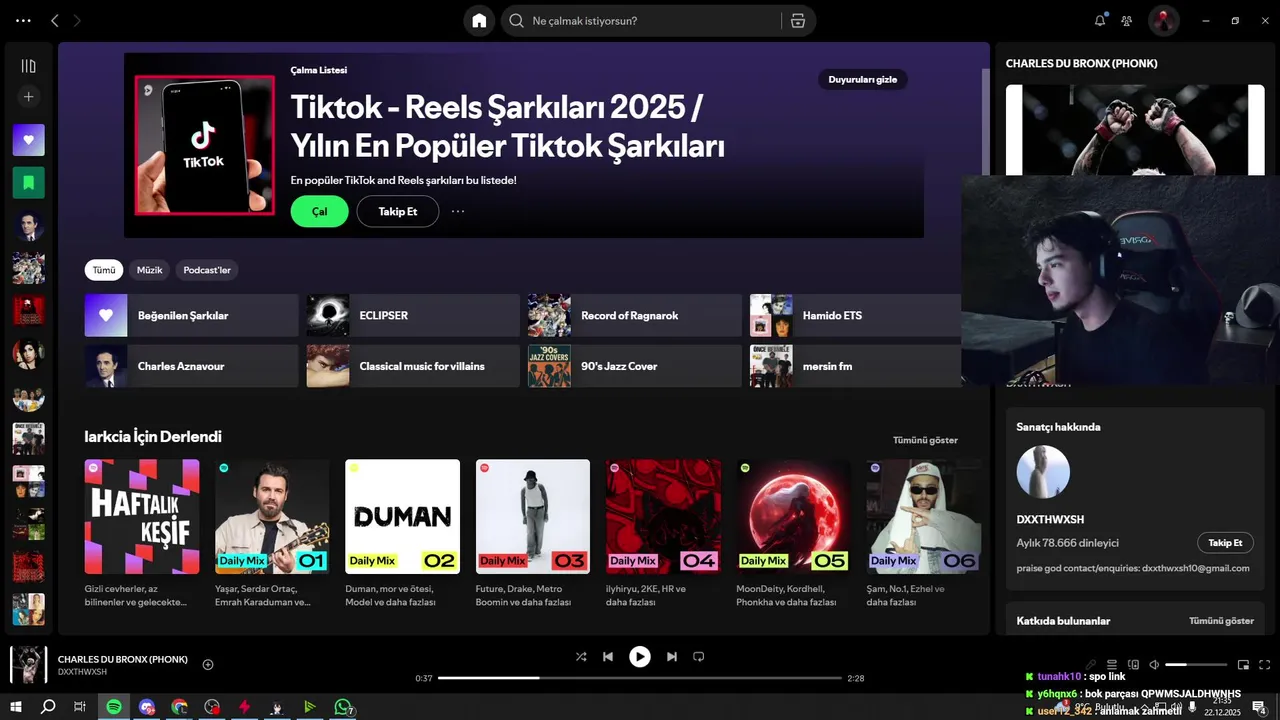The image size is (1280, 720).
Task: Open the mini player icon
Action: pyautogui.click(x=1243, y=665)
